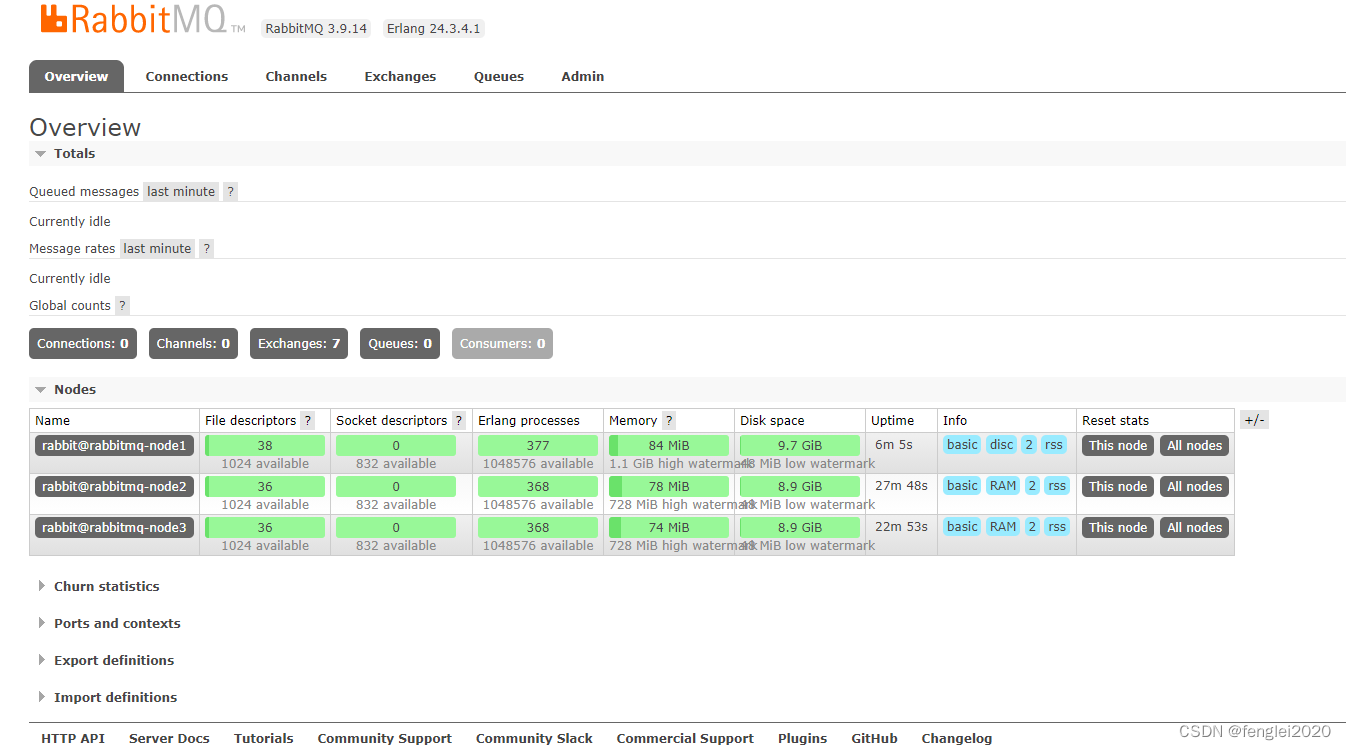Image resolution: width=1346 pixels, height=750 pixels.
Task: Open the Changelog footer link
Action: point(957,739)
